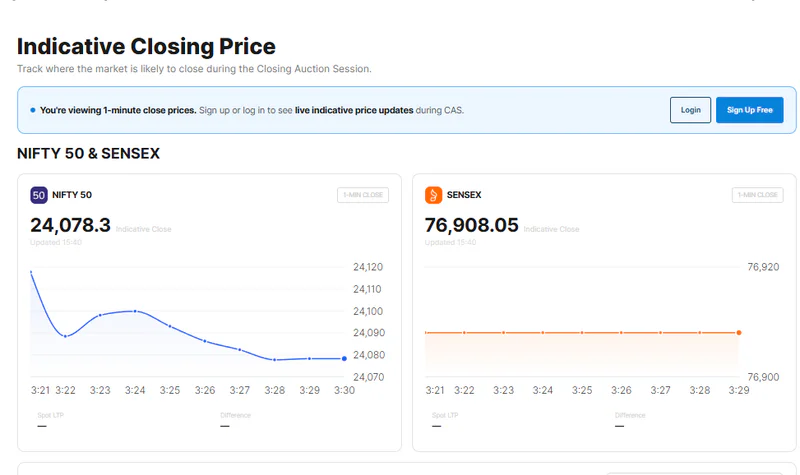Click the live indicative price updates text
Screen dimensions: 800x475
pos(354,110)
